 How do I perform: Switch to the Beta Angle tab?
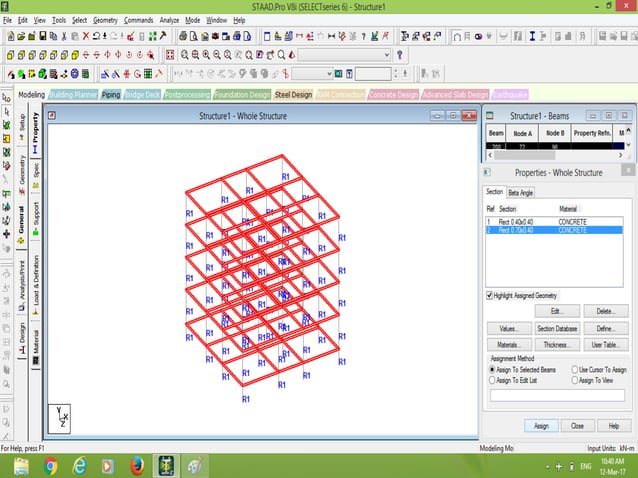(521, 192)
